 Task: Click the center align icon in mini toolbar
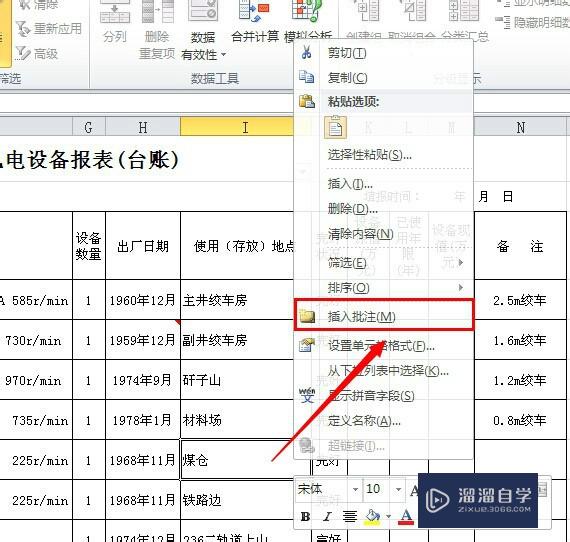click(350, 516)
